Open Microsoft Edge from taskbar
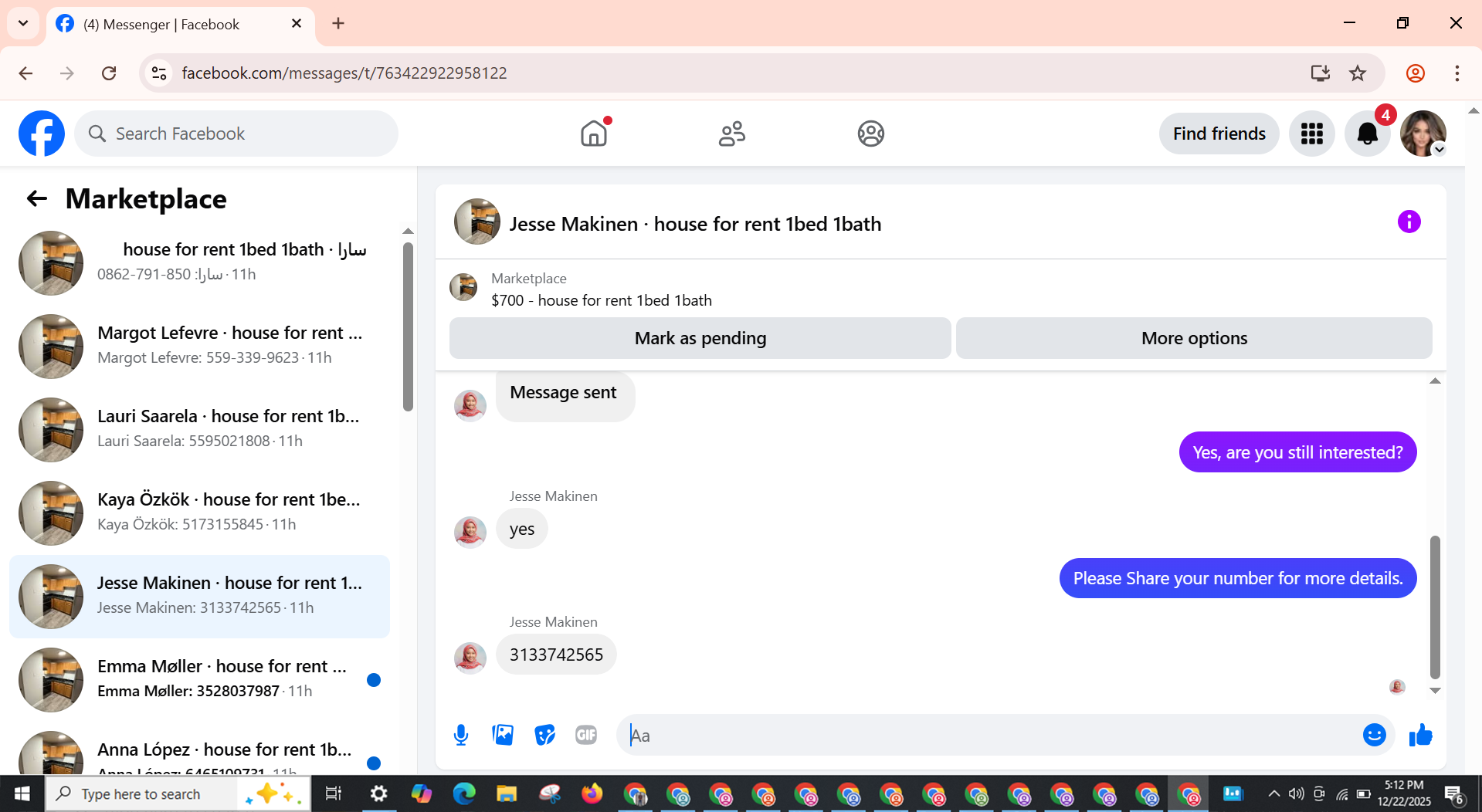The width and height of the screenshot is (1482, 812). pyautogui.click(x=464, y=793)
